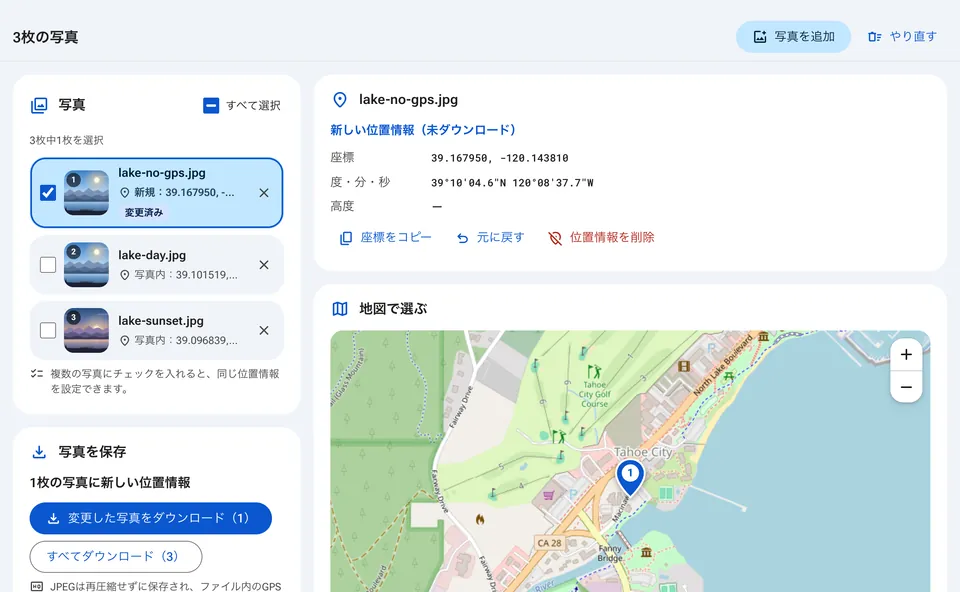The image size is (960, 592).
Task: Toggle the すべて選択 checkbox
Action: click(x=211, y=105)
